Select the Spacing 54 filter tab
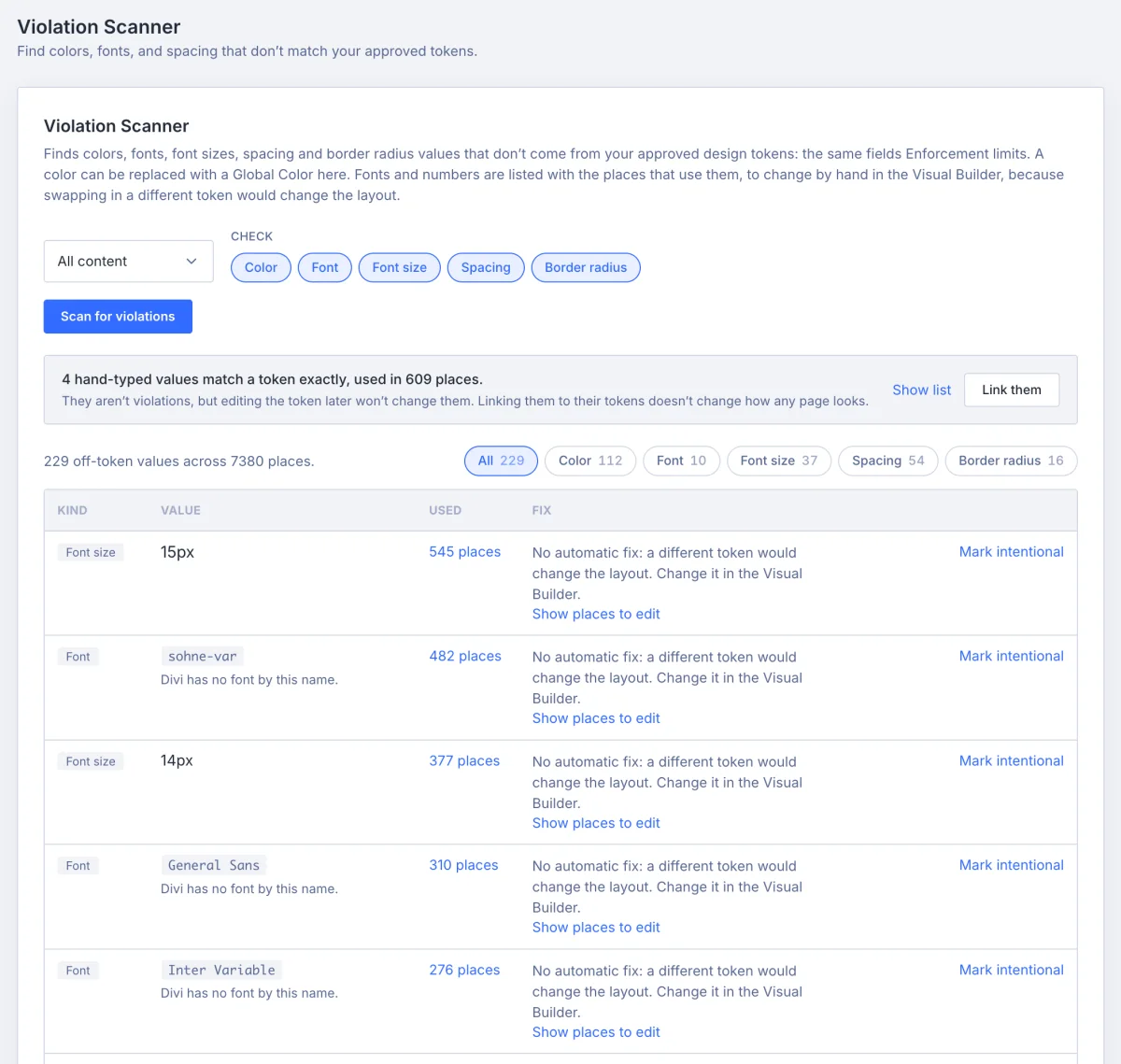Image resolution: width=1121 pixels, height=1064 pixels. pyautogui.click(x=888, y=461)
